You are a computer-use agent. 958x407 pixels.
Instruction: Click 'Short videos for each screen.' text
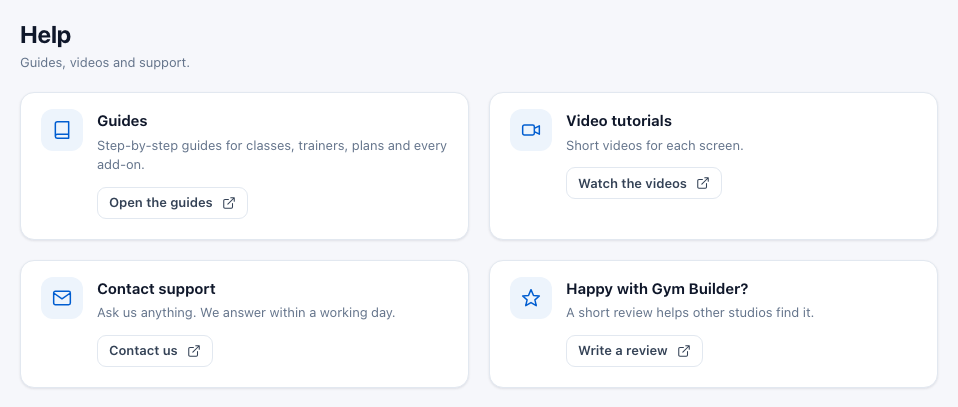tap(655, 146)
